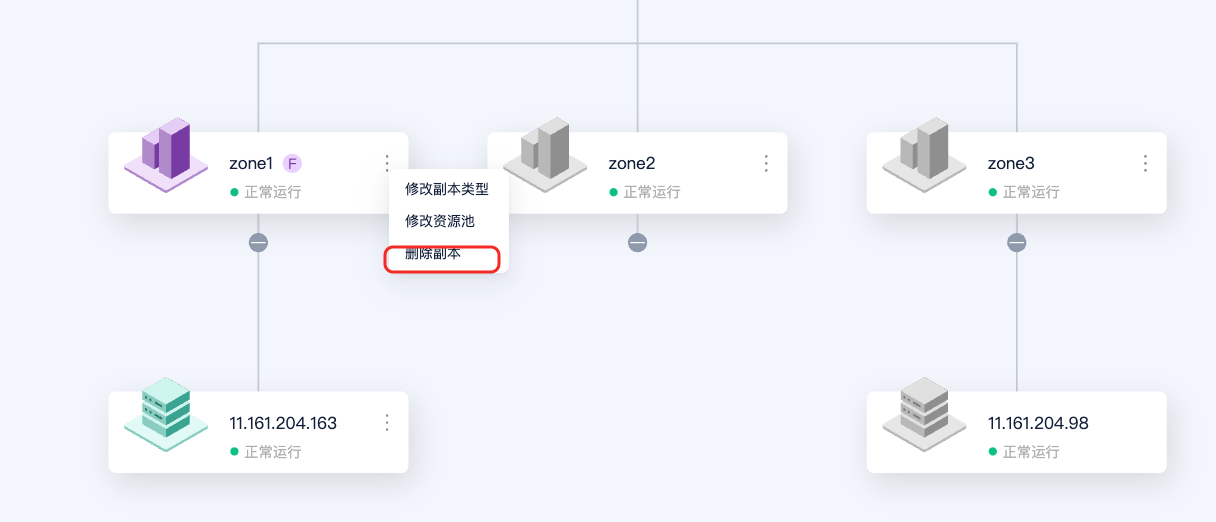The width and height of the screenshot is (1216, 522).
Task: Open the more-options menu for server 11.161.204.163
Action: tap(387, 423)
